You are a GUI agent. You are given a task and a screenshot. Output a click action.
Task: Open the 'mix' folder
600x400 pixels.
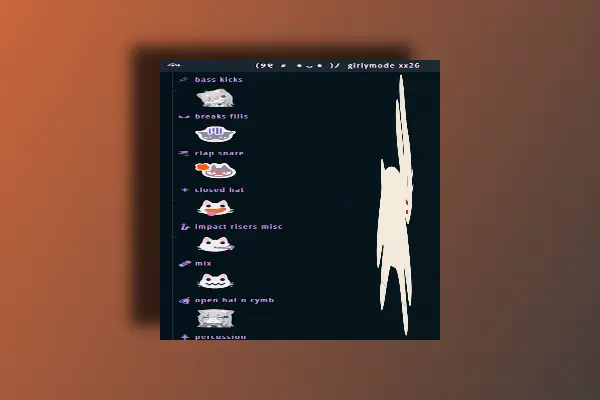pyautogui.click(x=203, y=263)
